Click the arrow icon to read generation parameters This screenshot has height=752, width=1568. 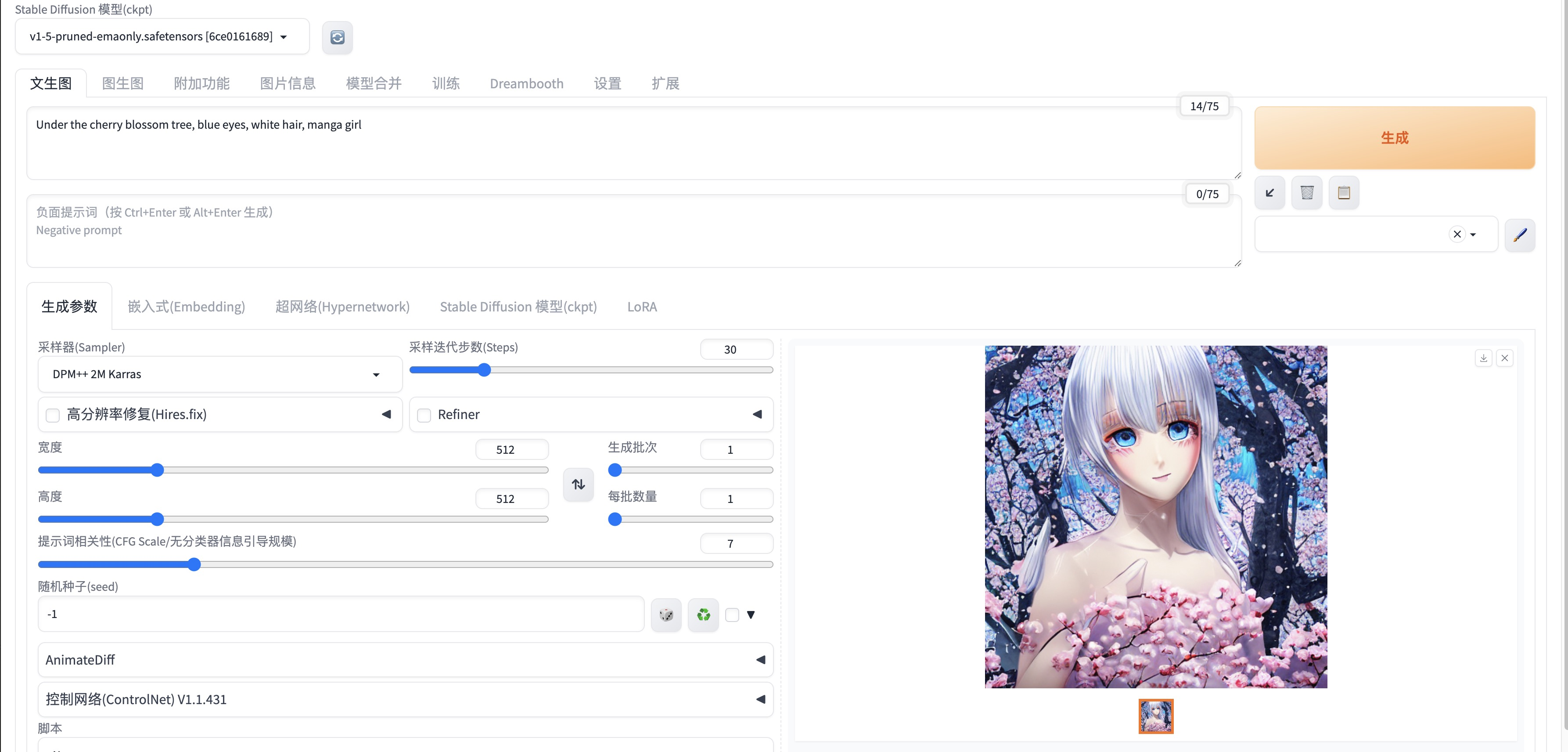(1270, 193)
